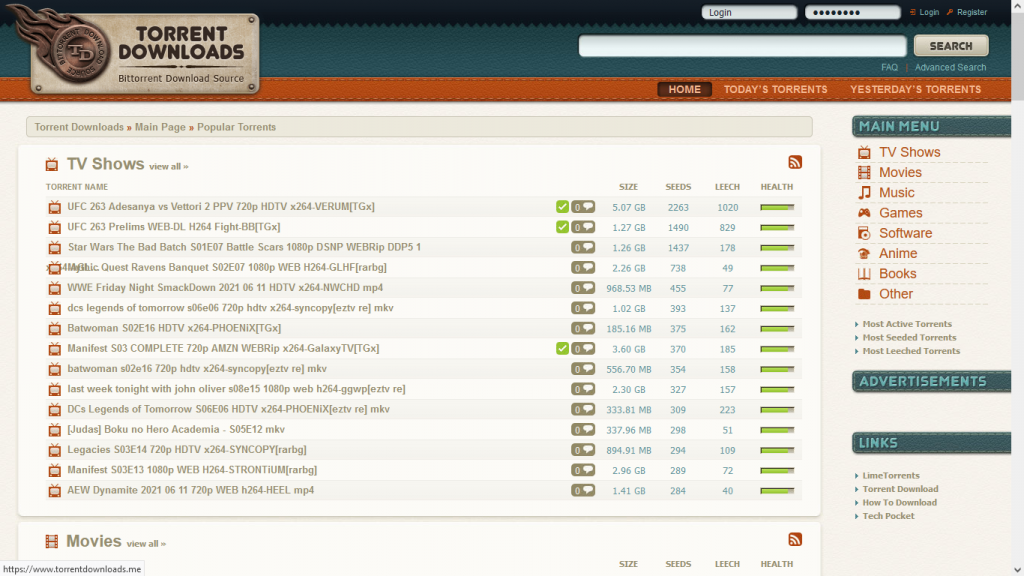Open batwoman s02e16 720p hdtv torrent
Image resolution: width=1024 pixels, height=576 pixels.
(197, 368)
